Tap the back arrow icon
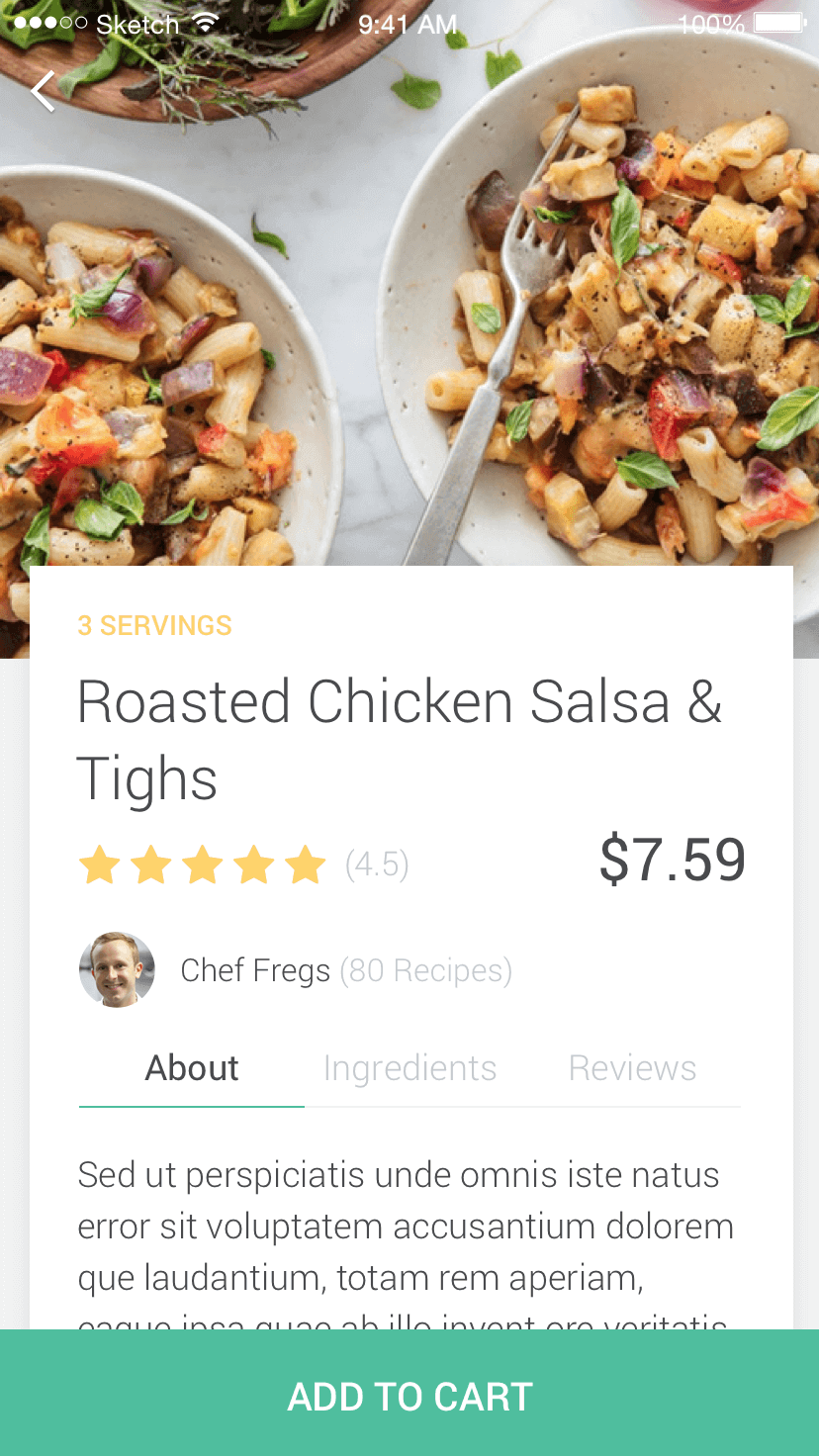 tap(43, 91)
